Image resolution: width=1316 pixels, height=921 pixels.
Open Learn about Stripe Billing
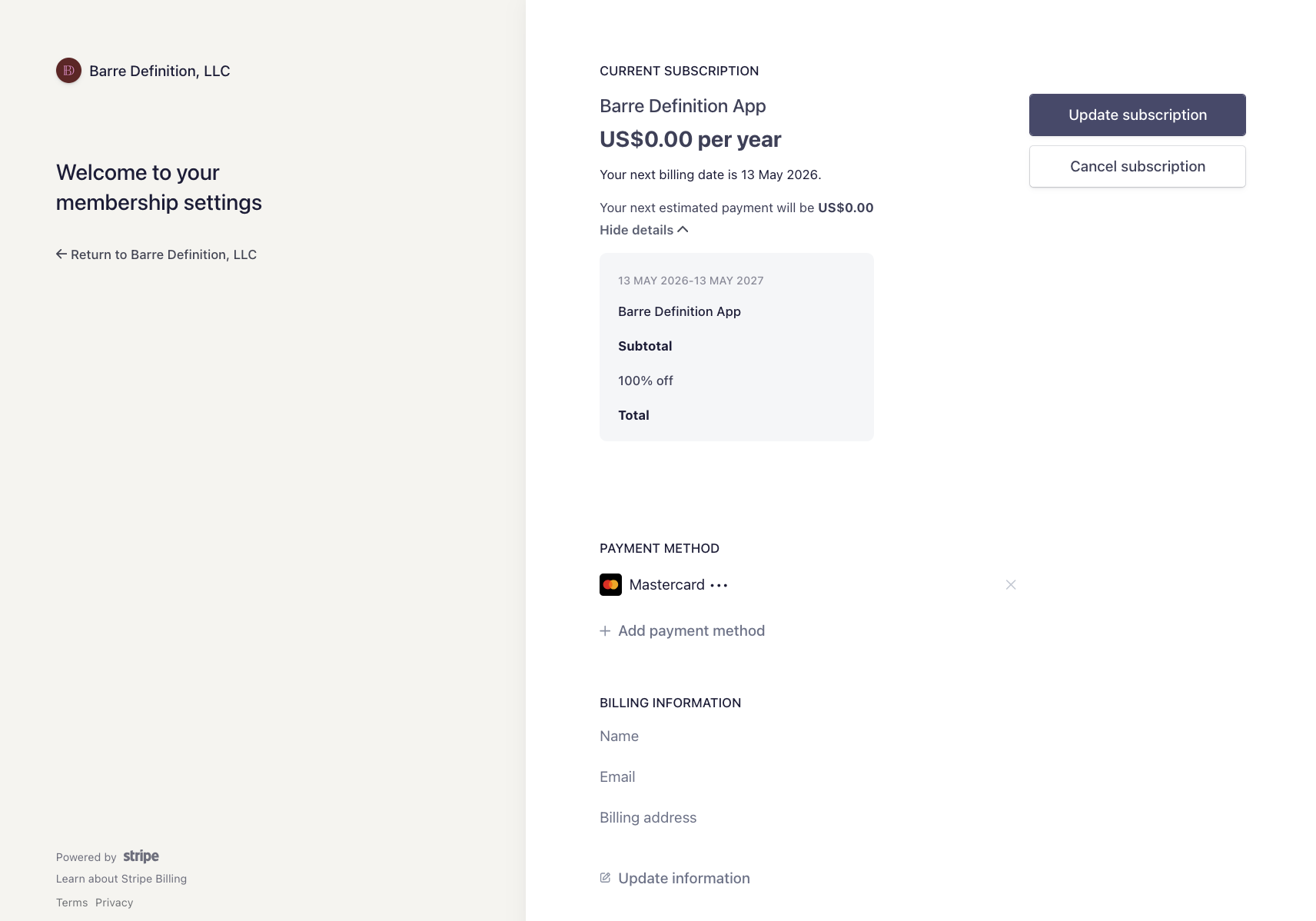tap(121, 879)
